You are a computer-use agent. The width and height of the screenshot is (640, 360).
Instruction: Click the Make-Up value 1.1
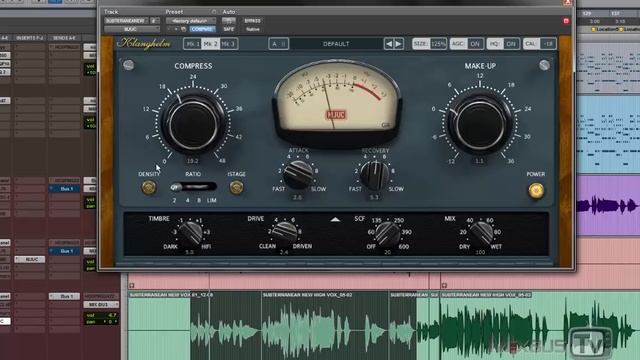[x=480, y=161]
